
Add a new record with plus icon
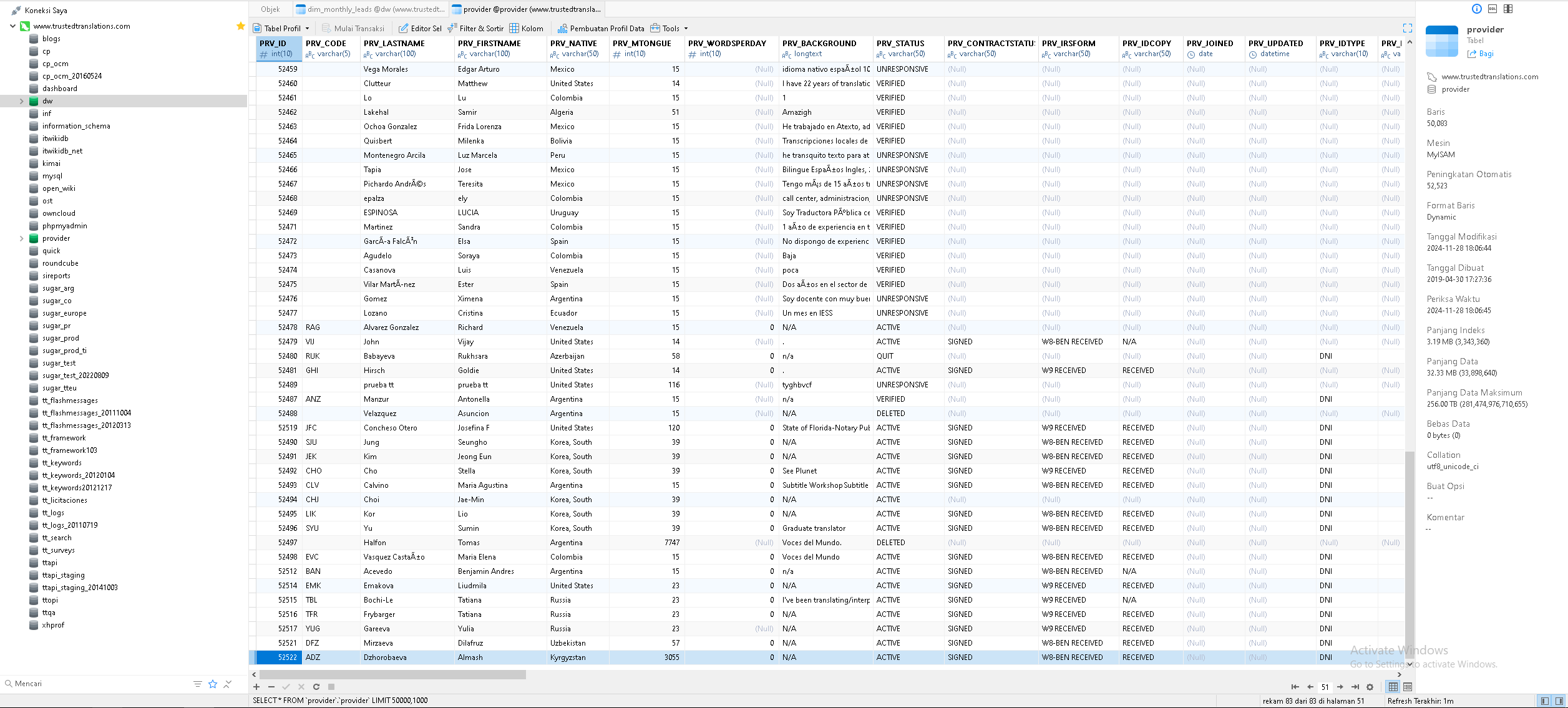pyautogui.click(x=256, y=687)
